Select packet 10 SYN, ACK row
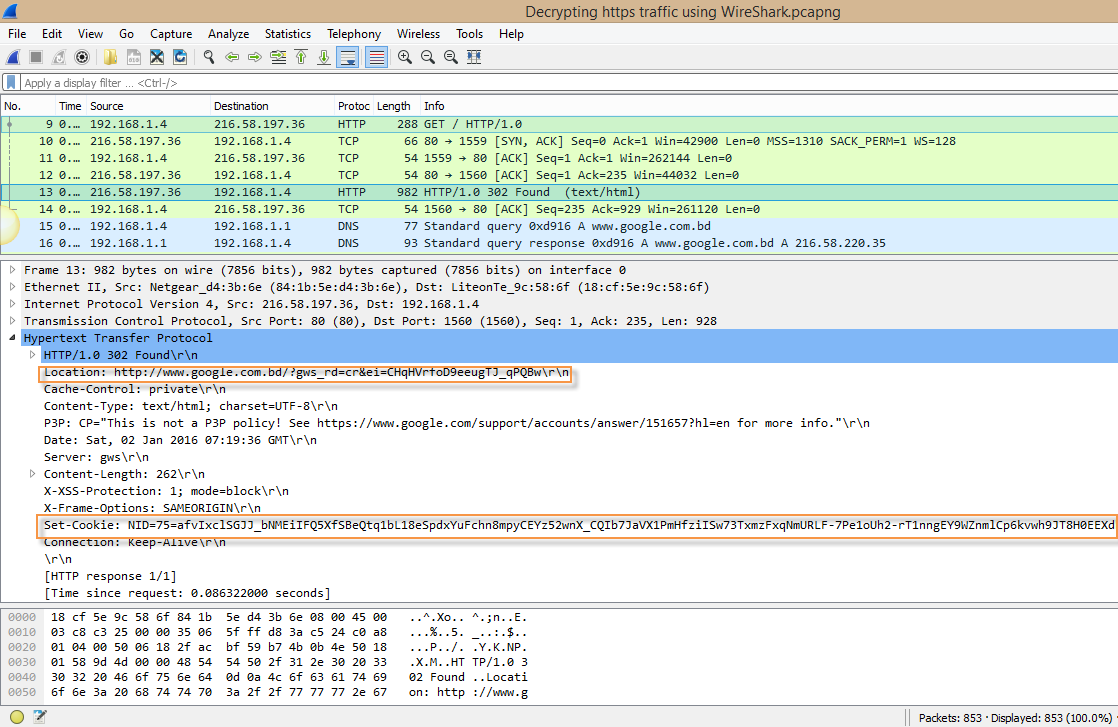This screenshot has height=727, width=1118. 559,141
